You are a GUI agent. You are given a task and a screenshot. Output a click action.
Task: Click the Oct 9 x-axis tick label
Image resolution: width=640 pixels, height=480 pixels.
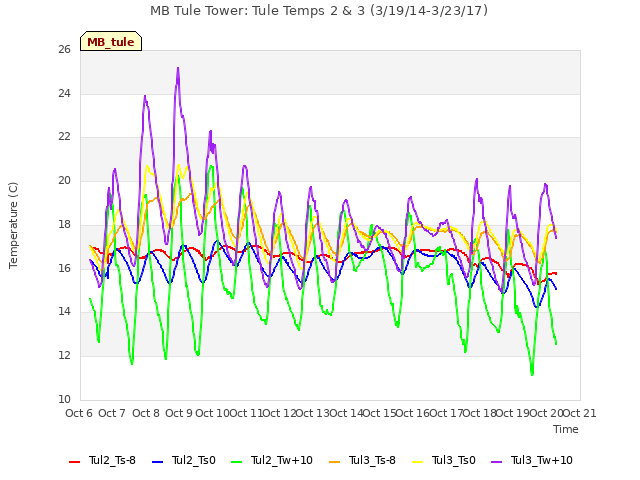point(179,413)
